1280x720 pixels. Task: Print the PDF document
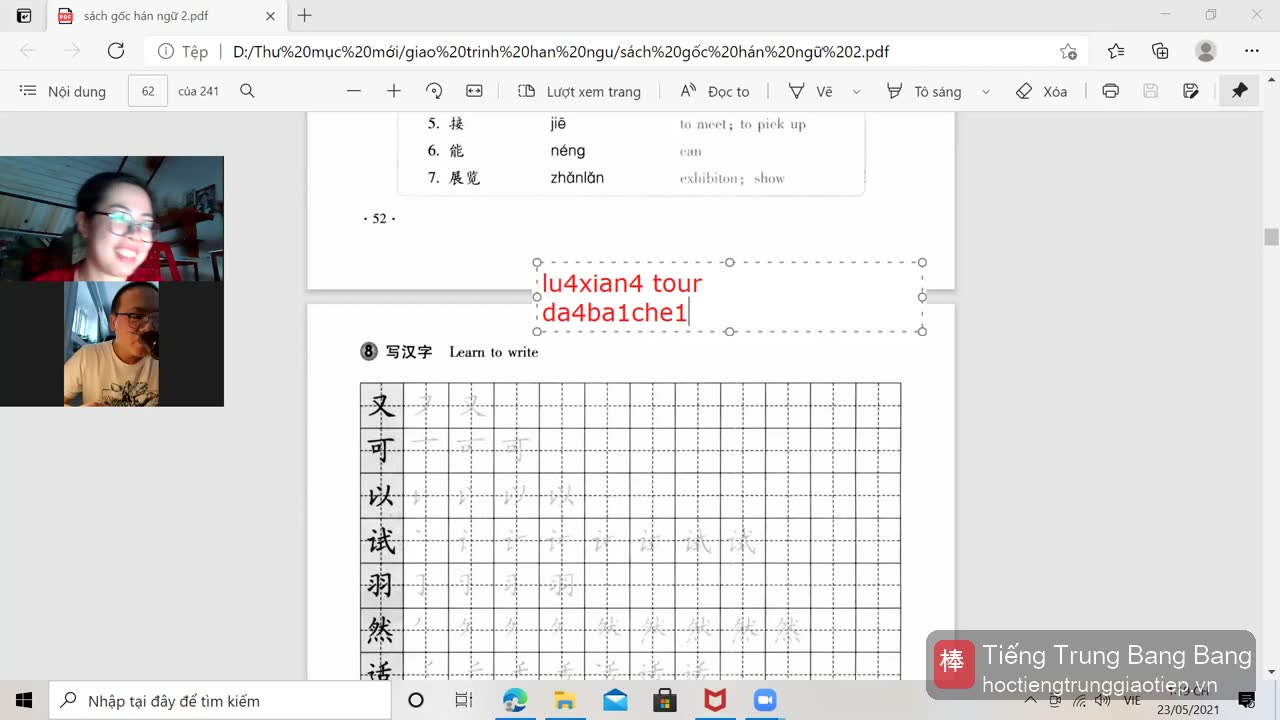(x=1110, y=91)
